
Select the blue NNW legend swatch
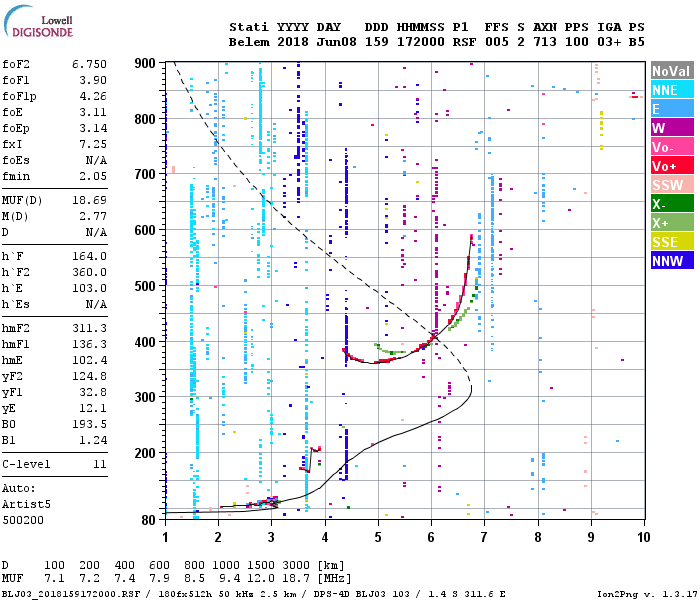tap(672, 260)
